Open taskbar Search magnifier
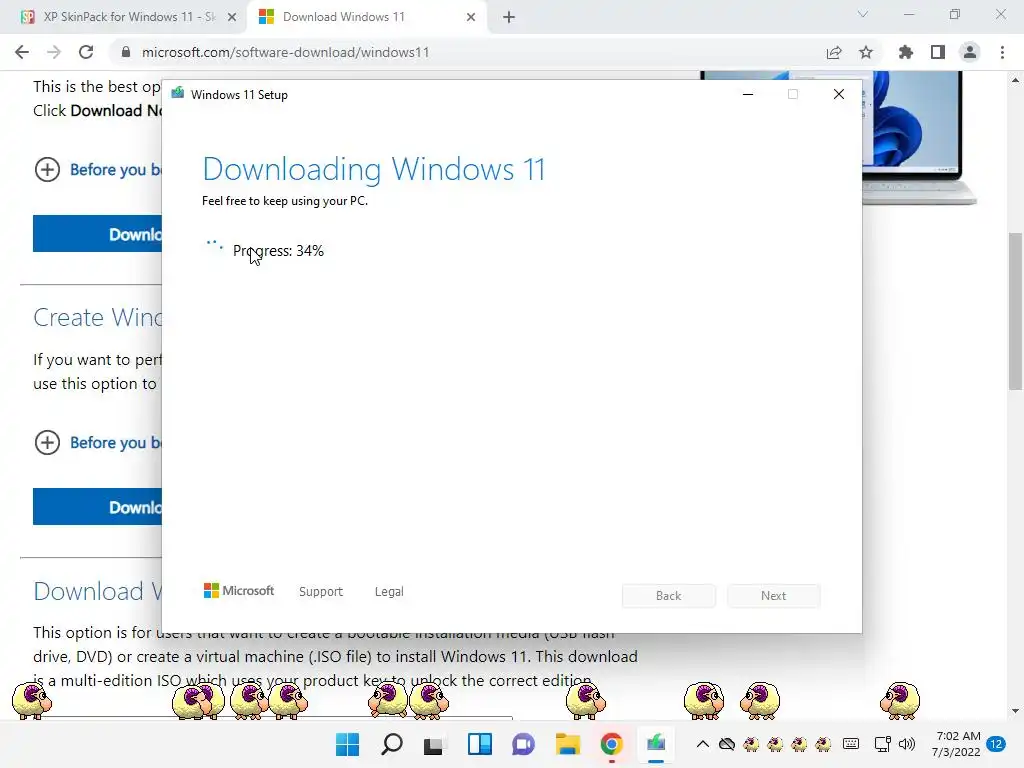This screenshot has height=768, width=1024. click(392, 744)
